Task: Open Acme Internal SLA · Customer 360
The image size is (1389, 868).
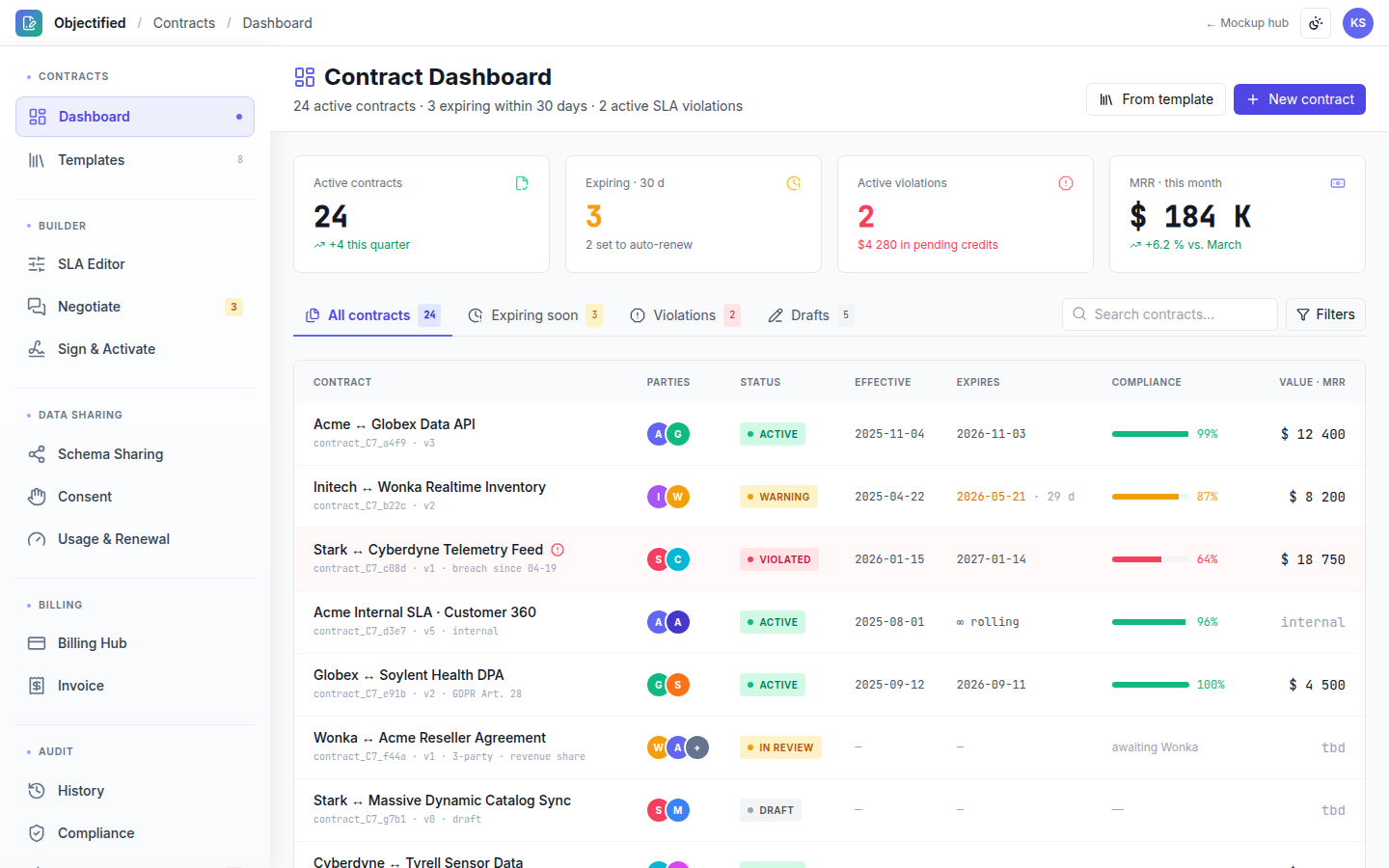Action: point(424,612)
